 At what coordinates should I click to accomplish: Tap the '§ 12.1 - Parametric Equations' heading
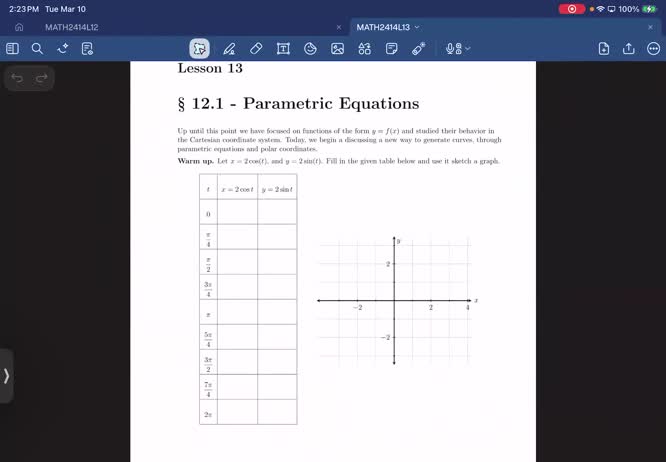coord(298,104)
